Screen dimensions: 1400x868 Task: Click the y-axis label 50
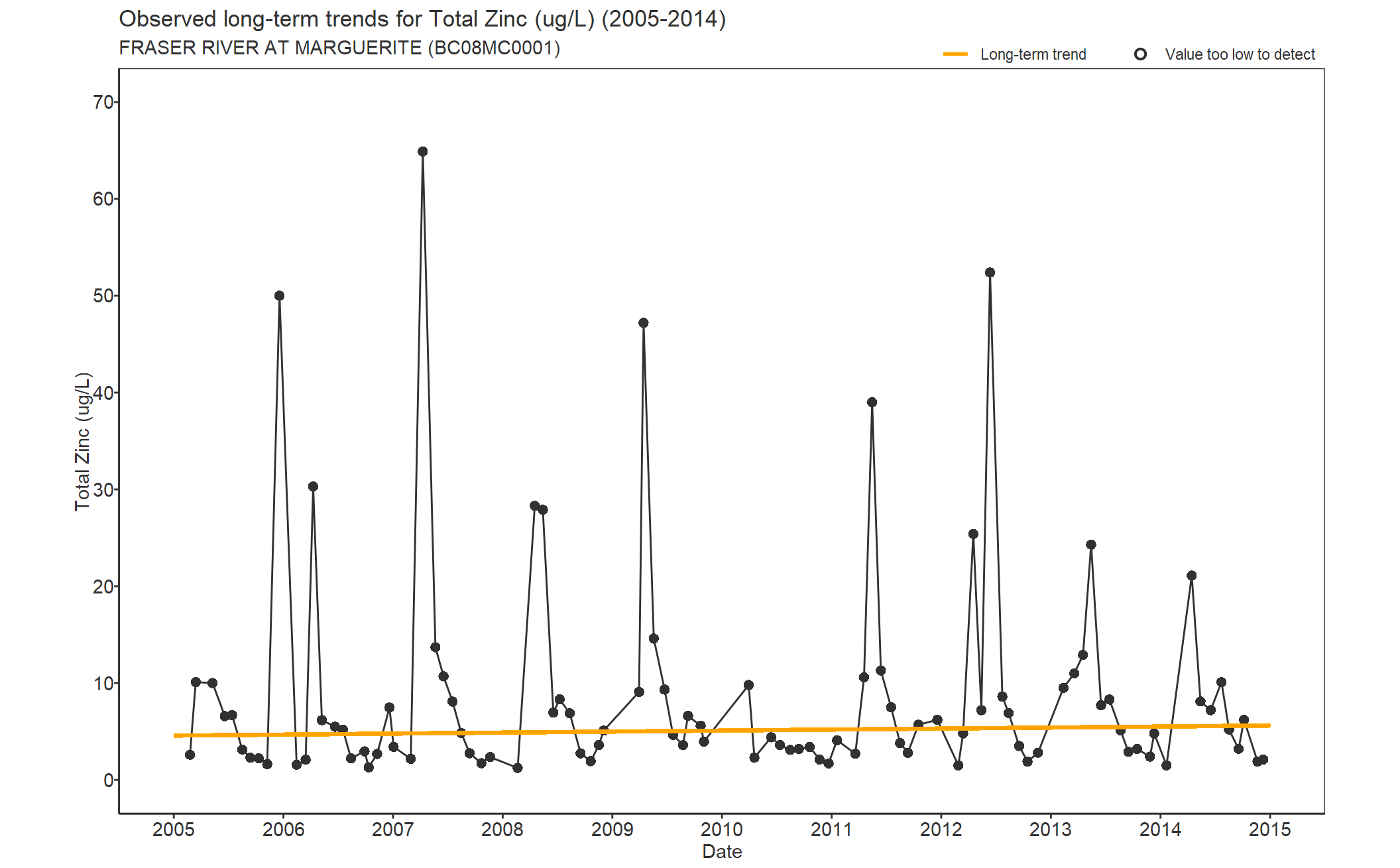[x=103, y=296]
